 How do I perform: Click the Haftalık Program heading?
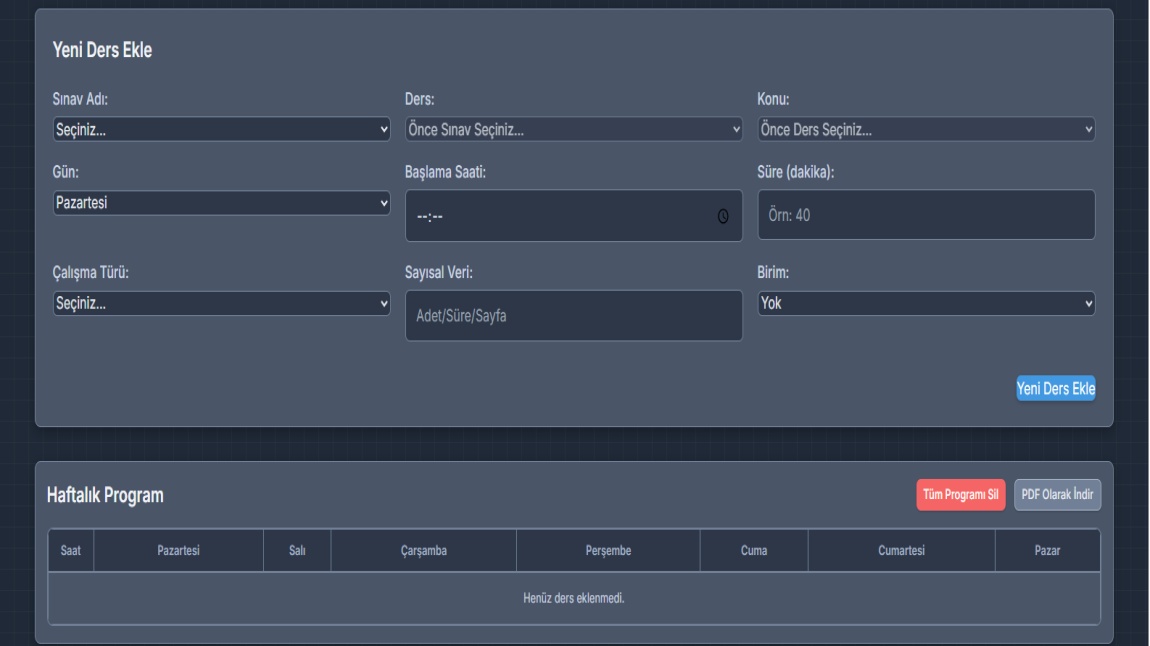point(105,496)
